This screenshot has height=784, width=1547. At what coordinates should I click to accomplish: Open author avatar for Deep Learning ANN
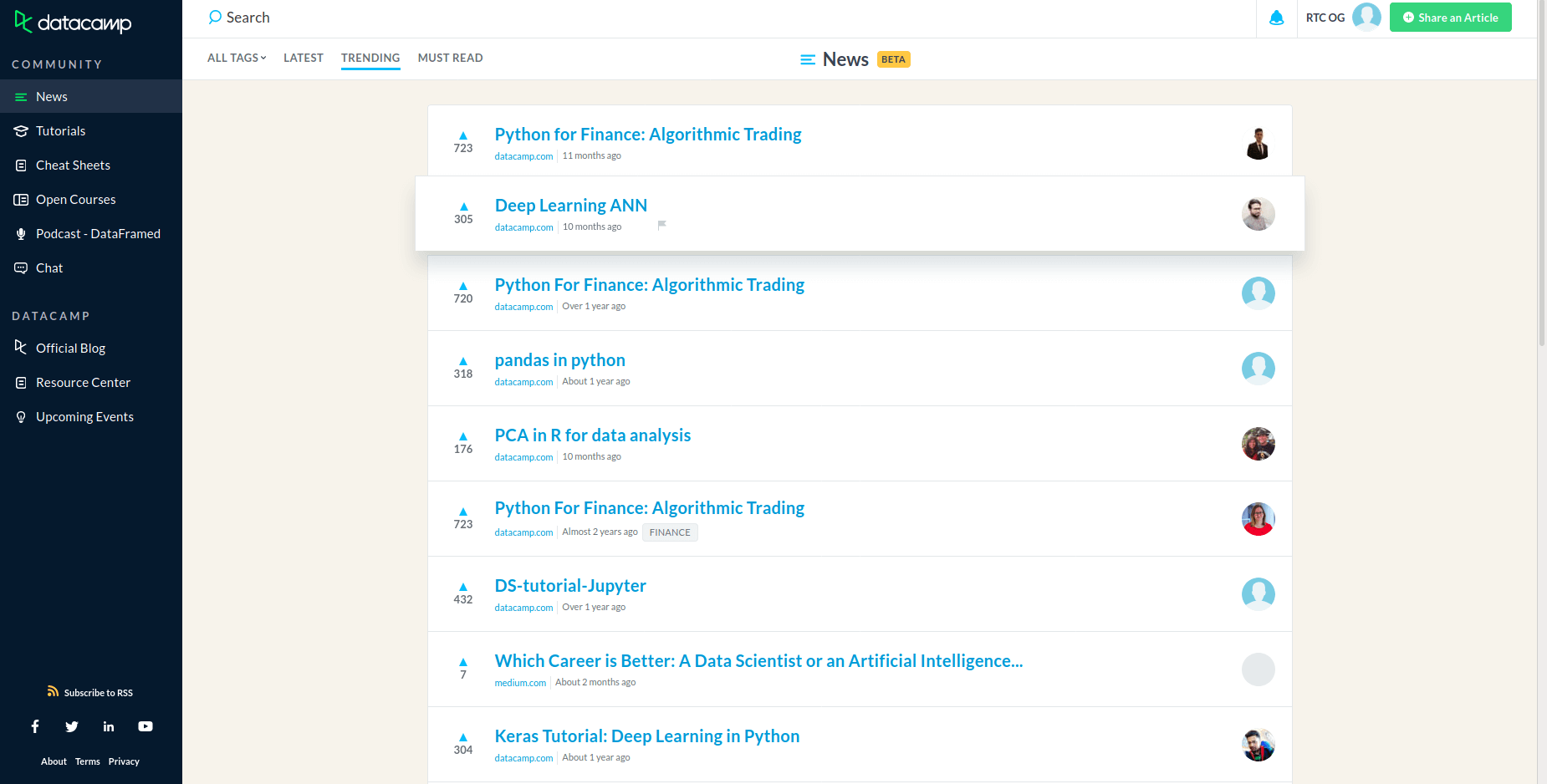1258,214
